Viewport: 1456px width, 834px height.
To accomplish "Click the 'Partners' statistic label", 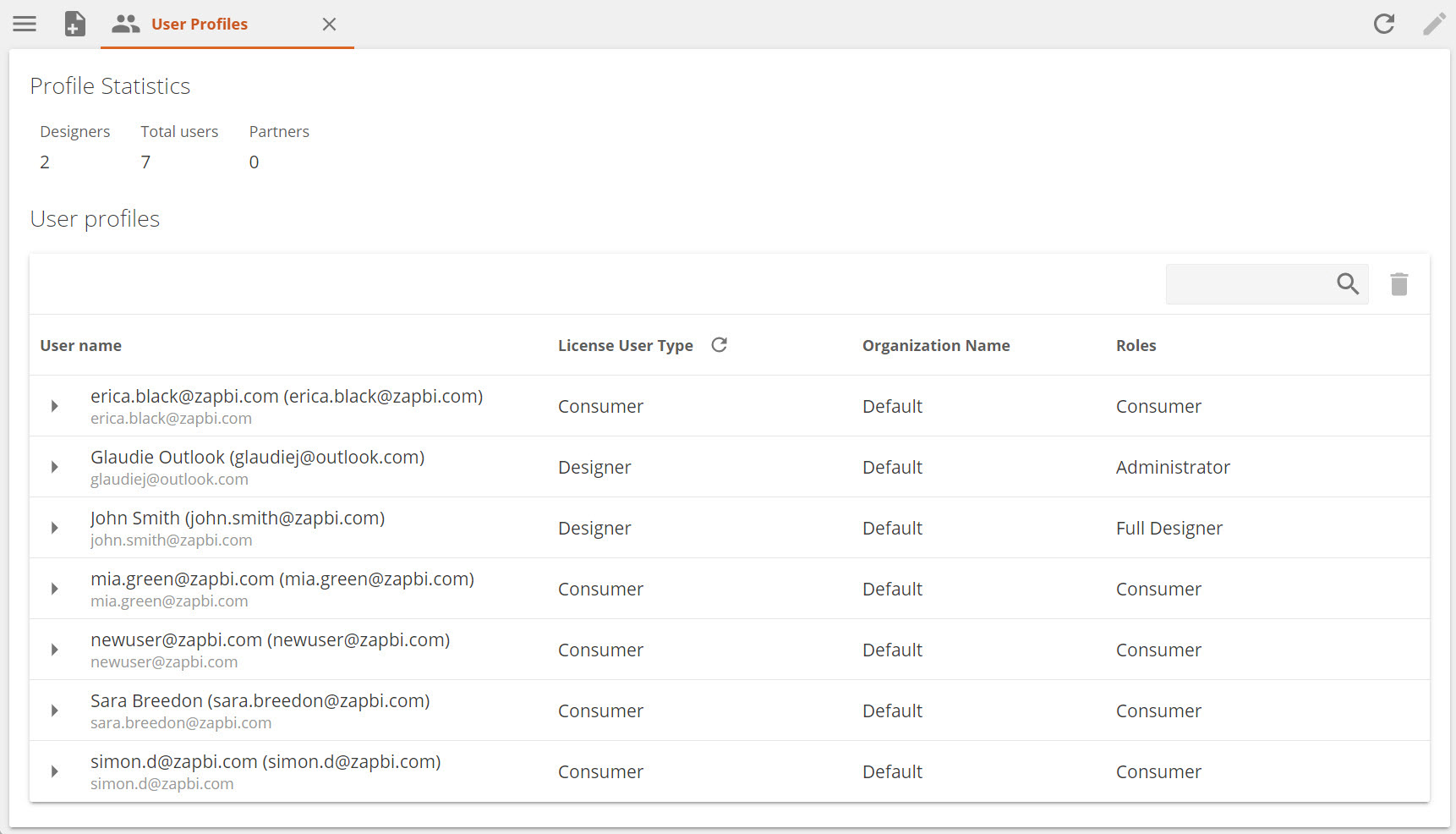I will 279,131.
